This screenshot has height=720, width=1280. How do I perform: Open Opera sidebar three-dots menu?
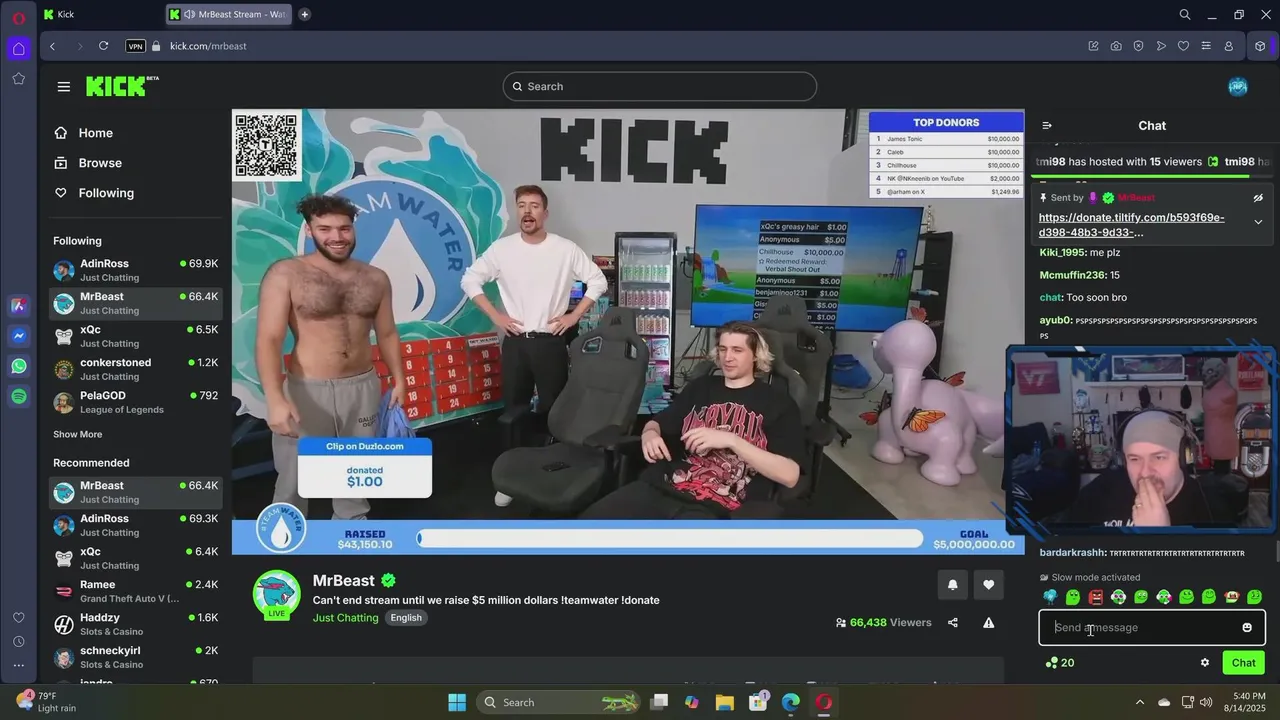(19, 665)
